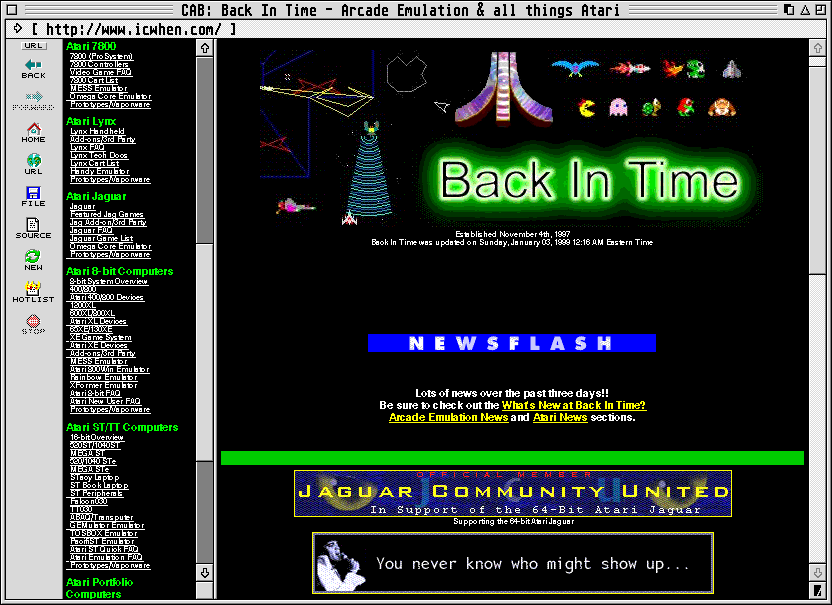Click the Atari 7800 section heading
The width and height of the screenshot is (832, 605).
[91, 46]
